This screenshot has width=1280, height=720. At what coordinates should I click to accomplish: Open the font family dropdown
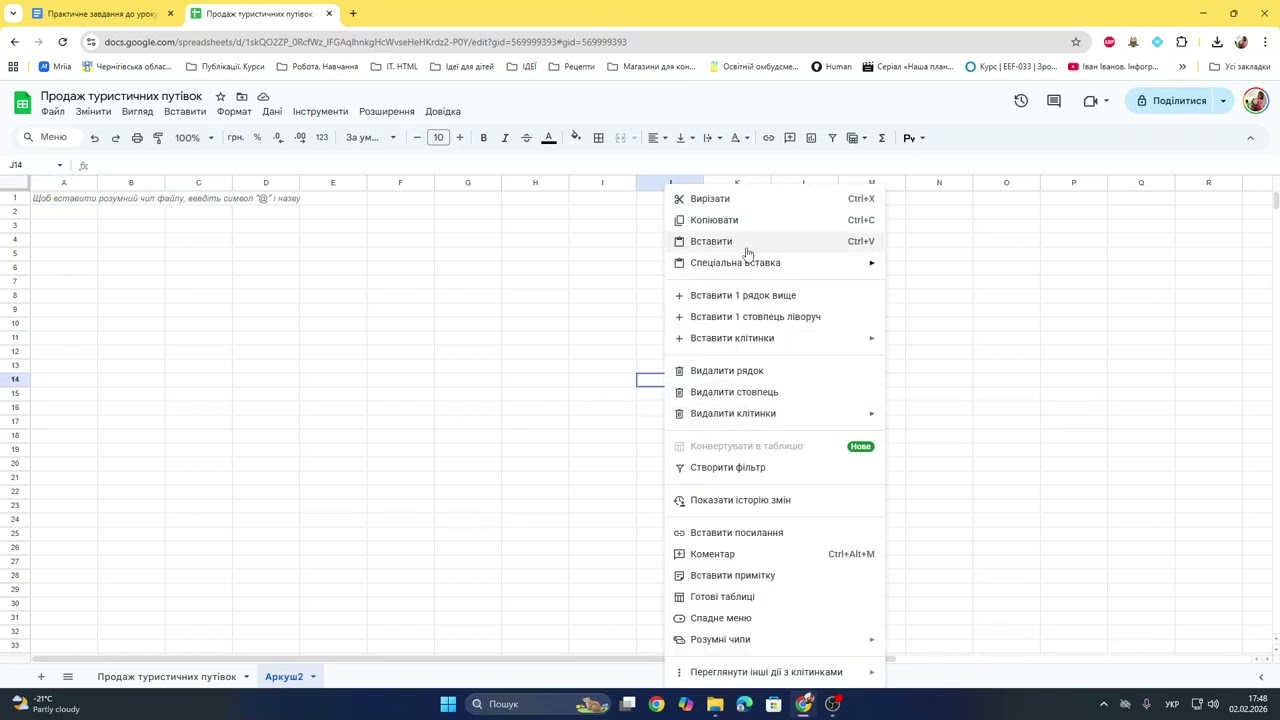pyautogui.click(x=371, y=138)
